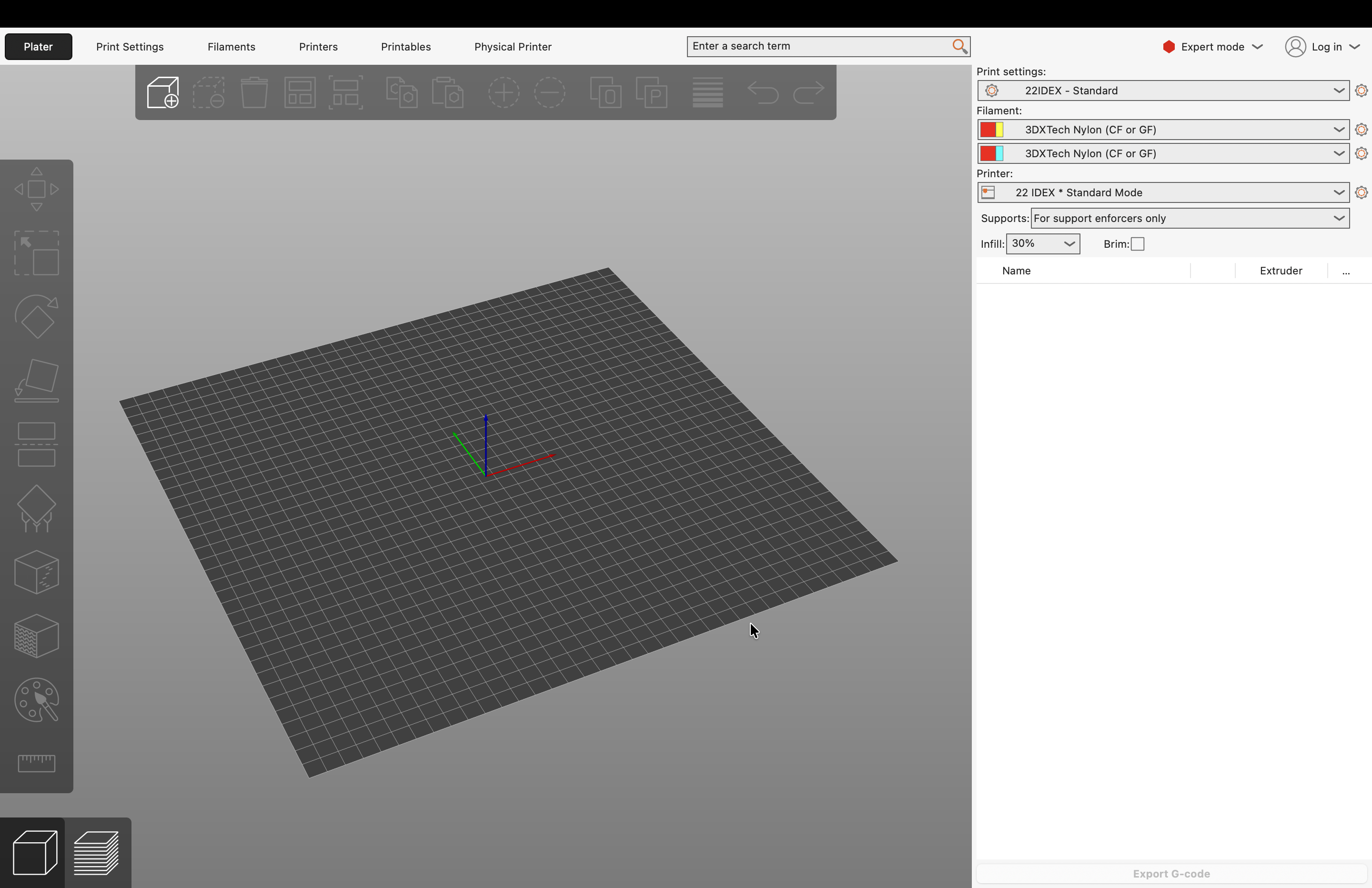This screenshot has width=1372, height=888.
Task: Click the Paste icon in toolbar
Action: (448, 92)
